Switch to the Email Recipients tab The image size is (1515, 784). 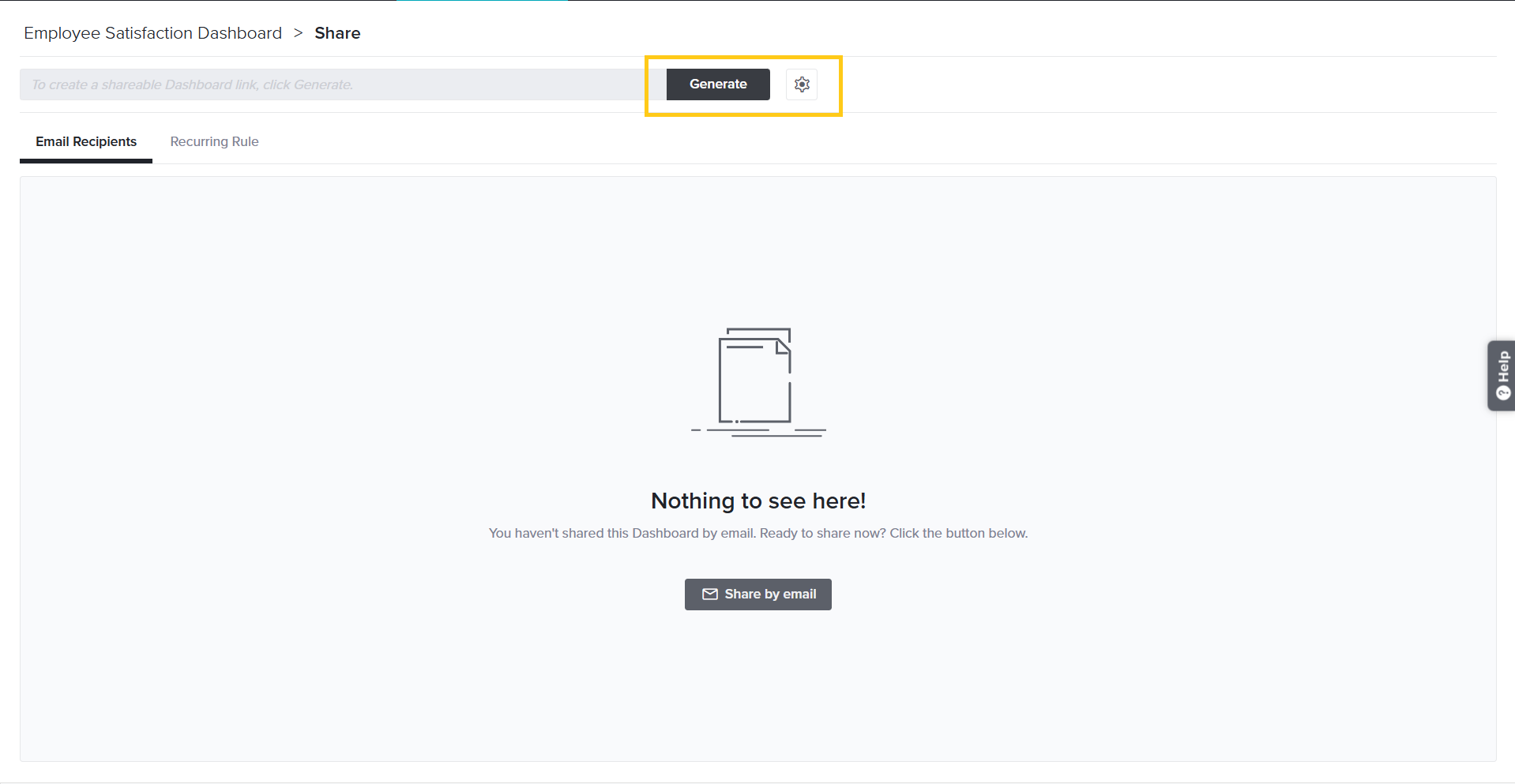pos(86,142)
